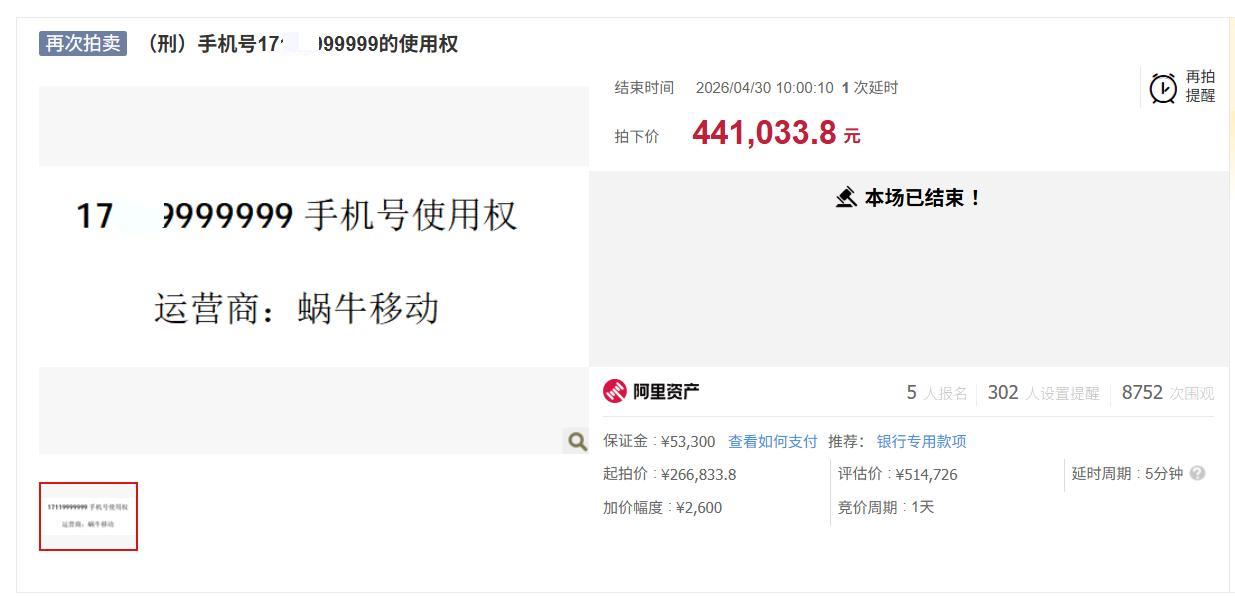Click the 5 人报名 registrant count
1235x605 pixels.
(x=937, y=393)
